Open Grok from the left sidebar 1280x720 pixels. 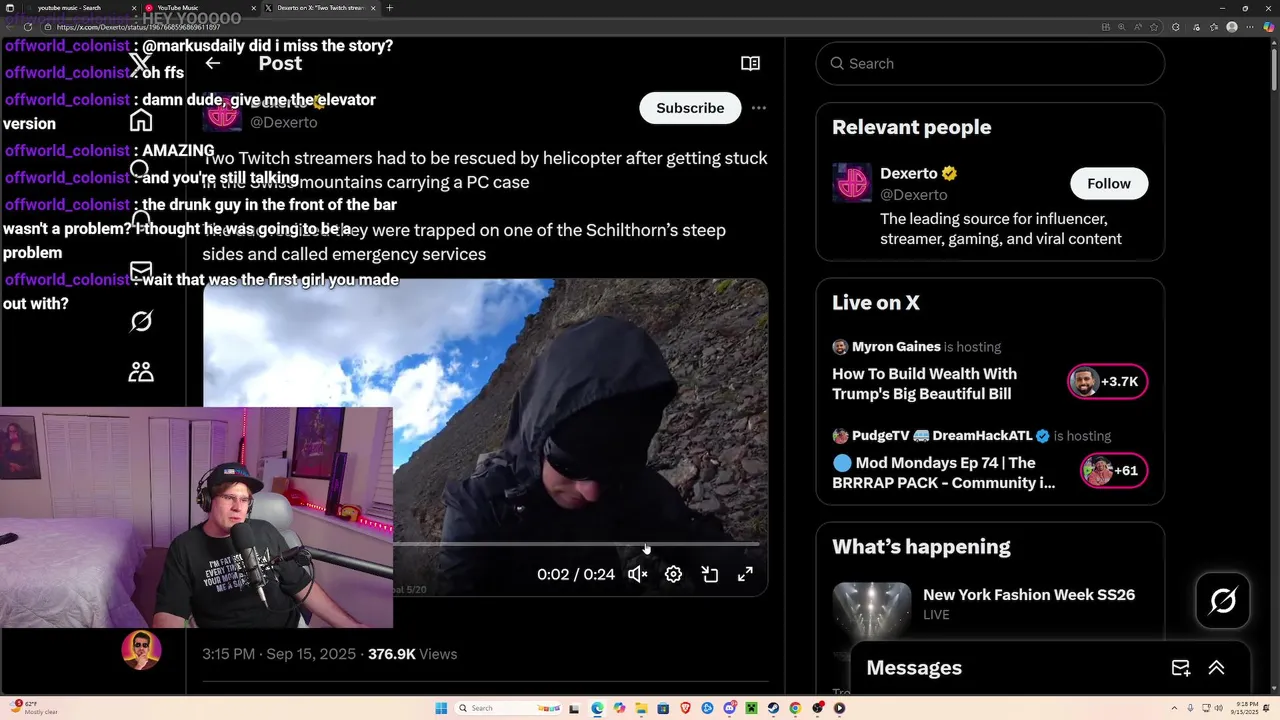[141, 321]
